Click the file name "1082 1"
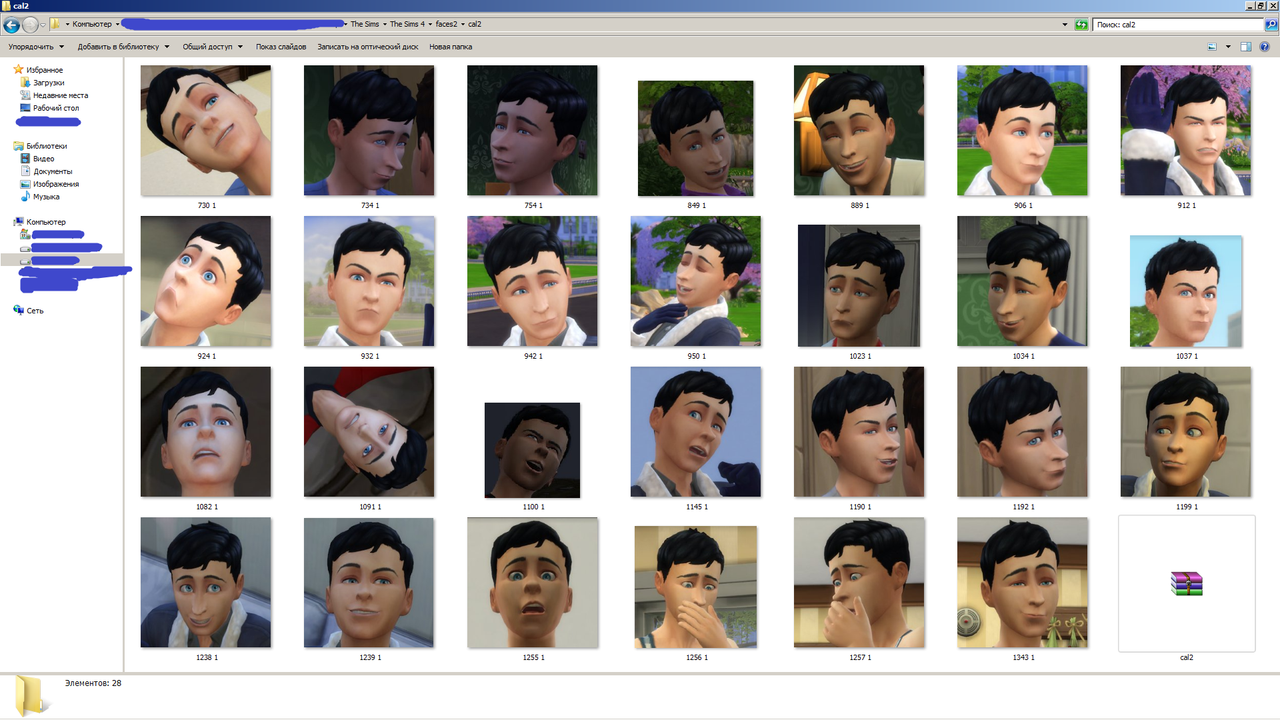 (206, 507)
